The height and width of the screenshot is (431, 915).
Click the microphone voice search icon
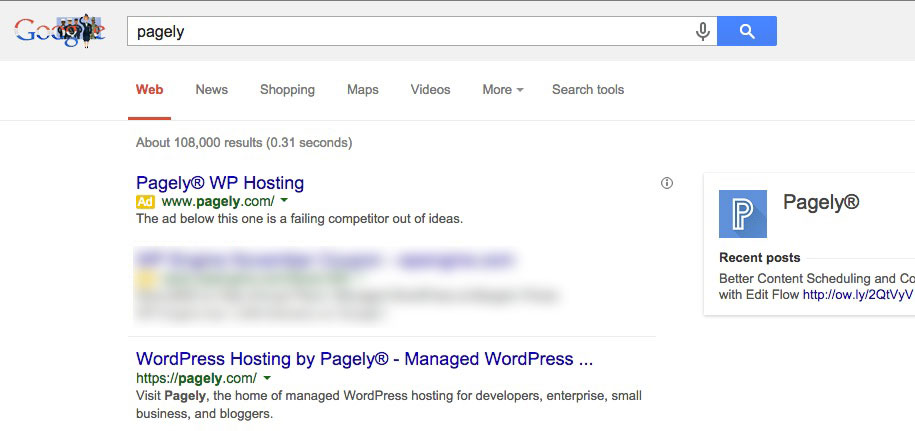coord(703,31)
